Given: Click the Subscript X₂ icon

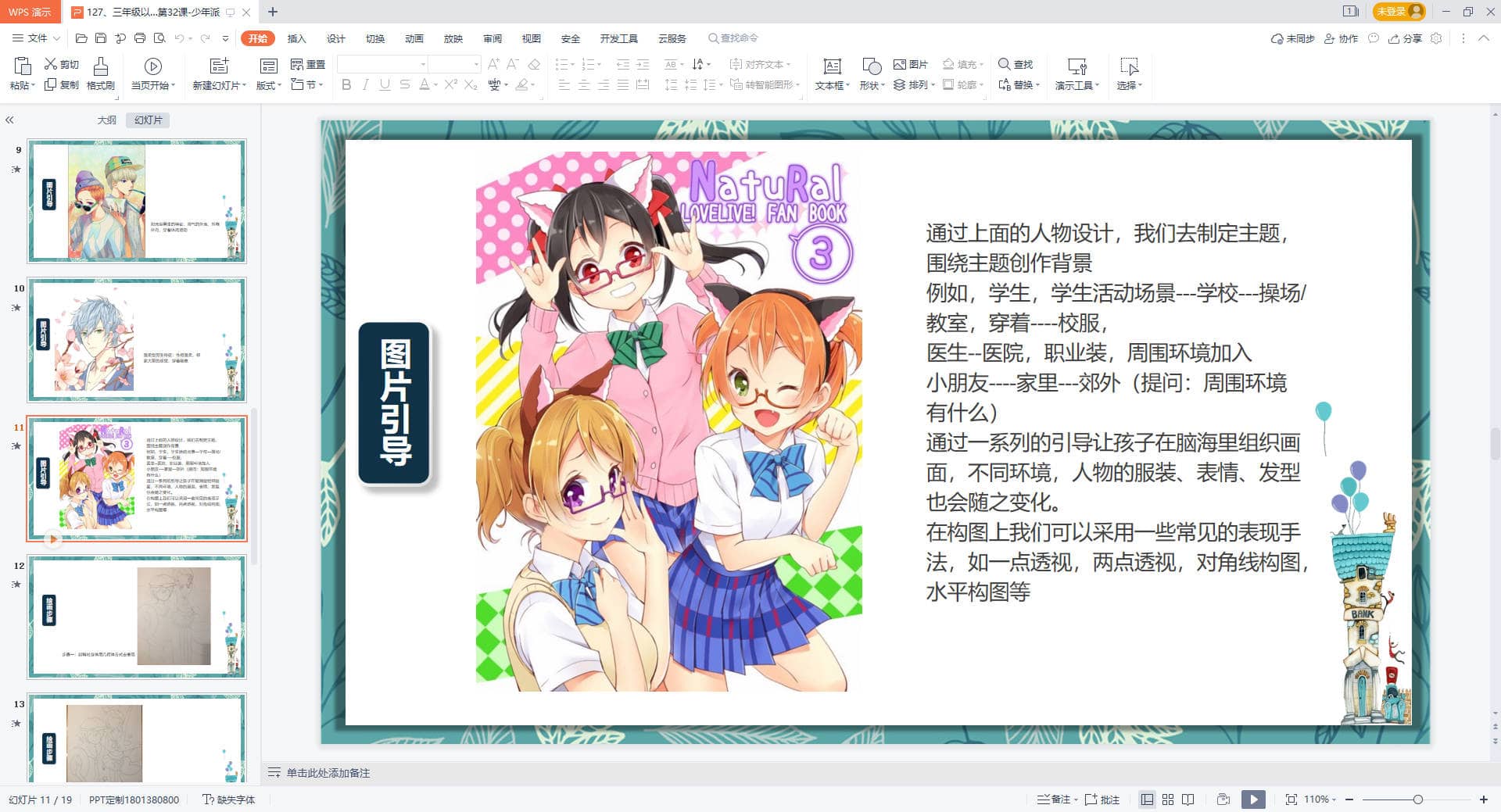Looking at the screenshot, I should (471, 84).
